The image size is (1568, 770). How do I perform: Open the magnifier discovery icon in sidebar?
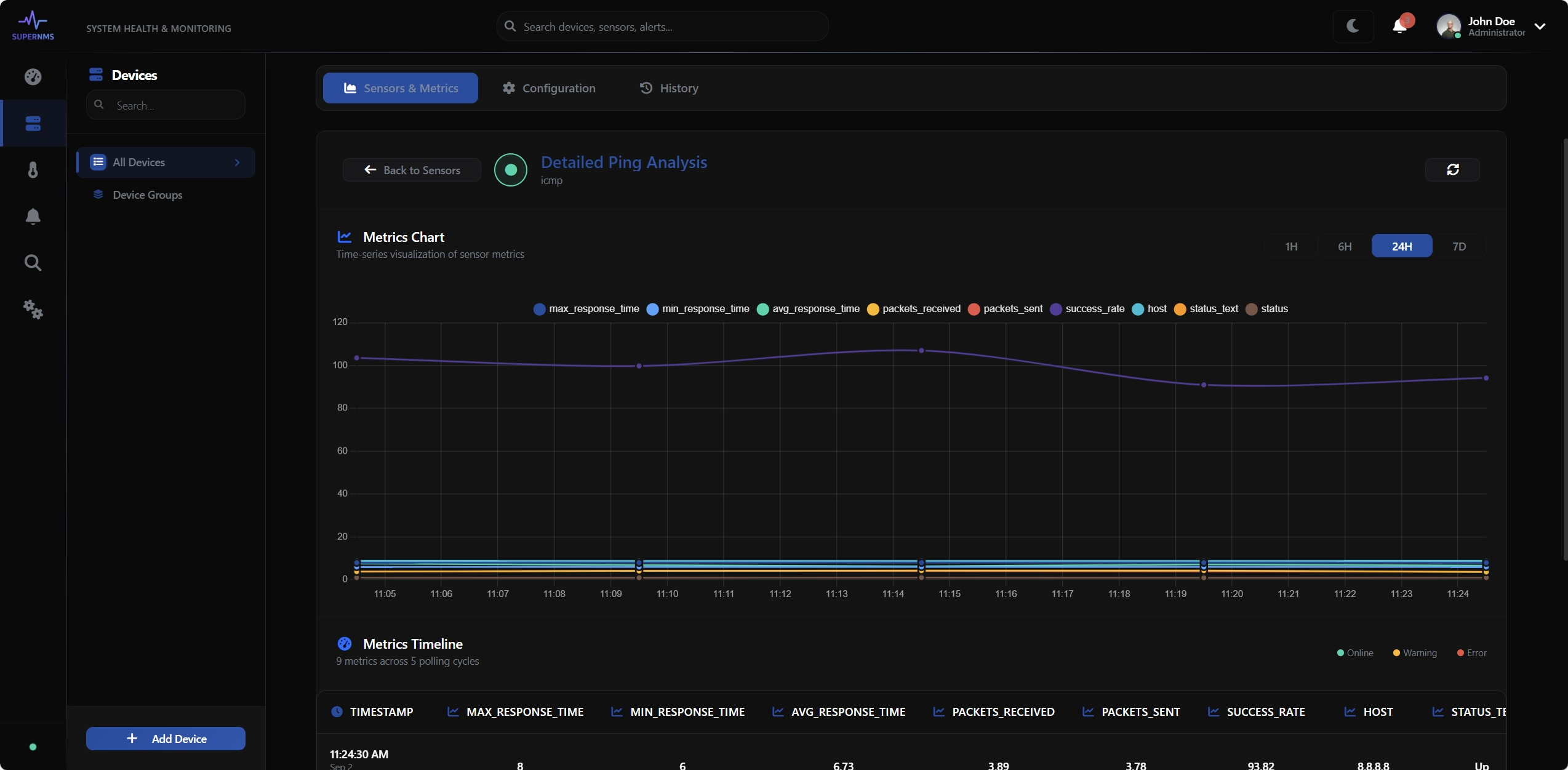33,263
